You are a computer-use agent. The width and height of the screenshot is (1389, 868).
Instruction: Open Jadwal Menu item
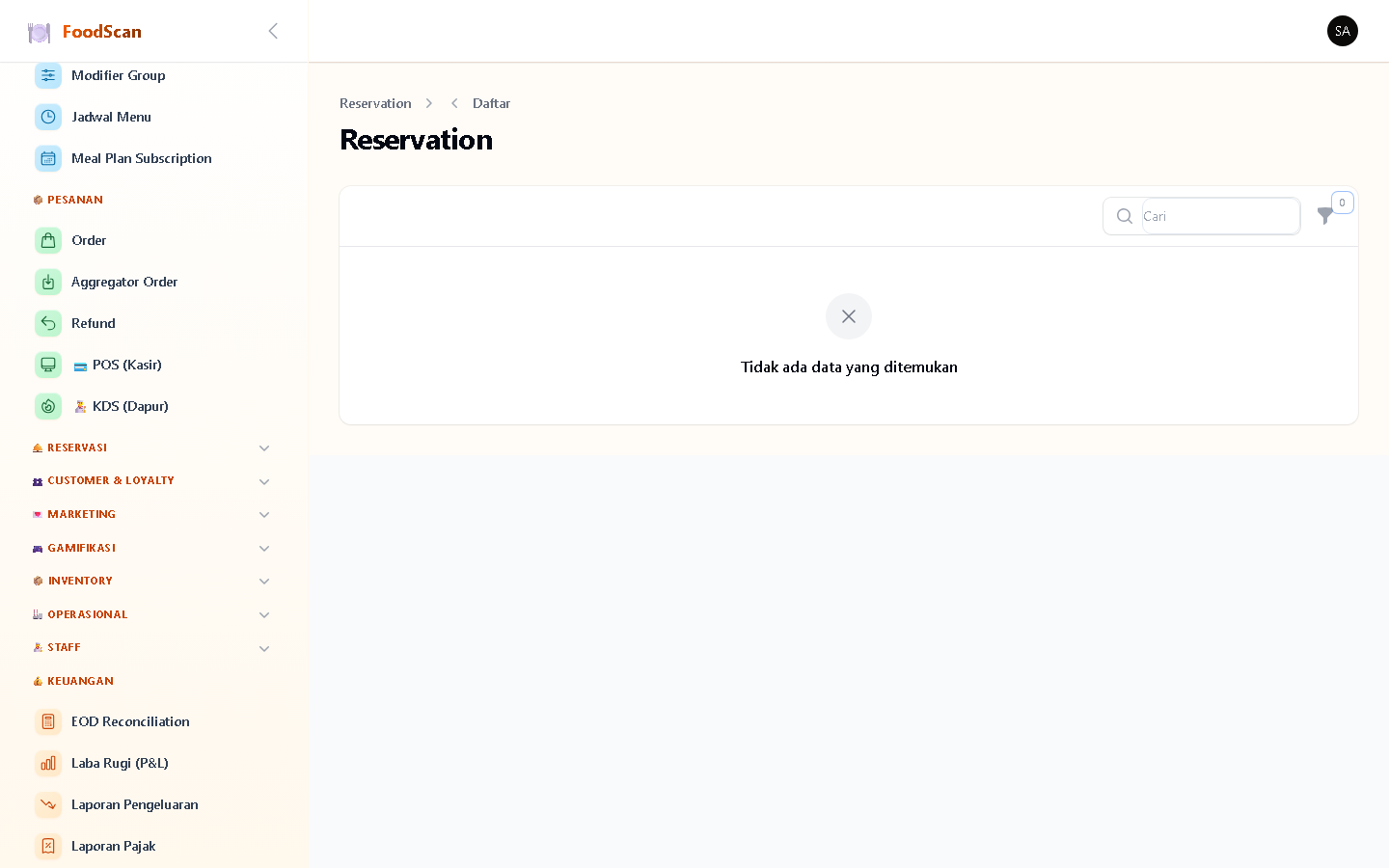(x=152, y=117)
